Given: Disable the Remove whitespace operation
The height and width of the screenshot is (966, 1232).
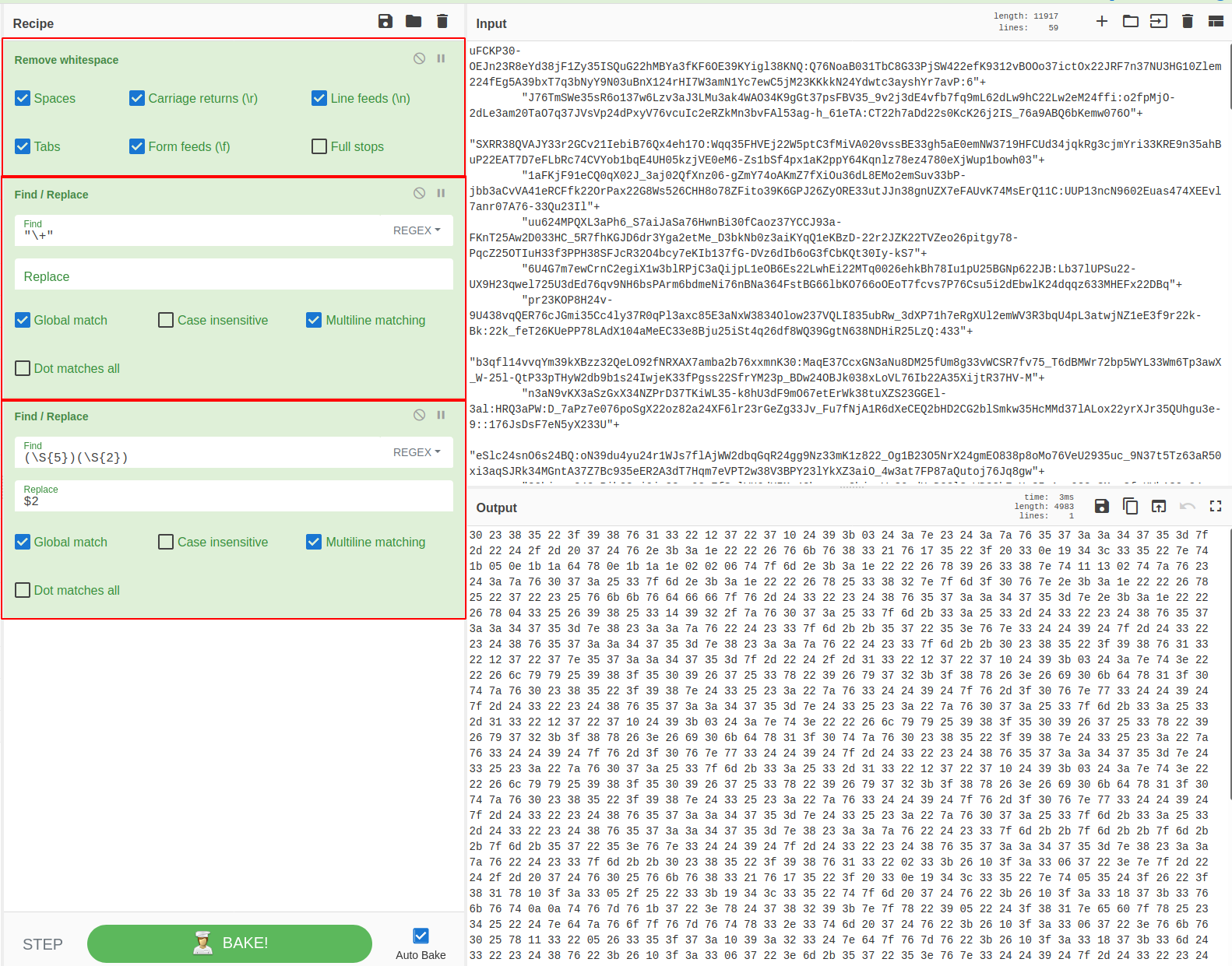Looking at the screenshot, I should 419,58.
